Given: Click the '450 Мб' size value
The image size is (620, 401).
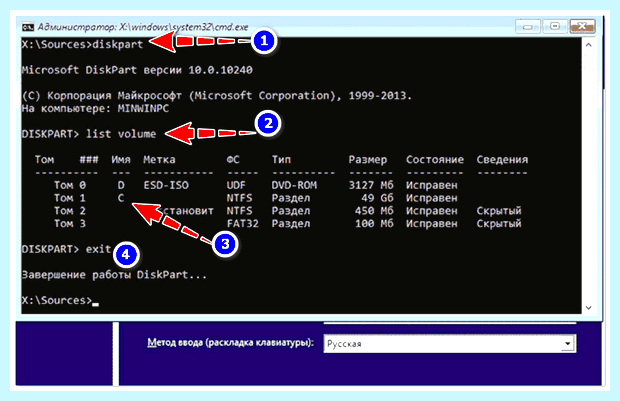Looking at the screenshot, I should pos(374,211).
